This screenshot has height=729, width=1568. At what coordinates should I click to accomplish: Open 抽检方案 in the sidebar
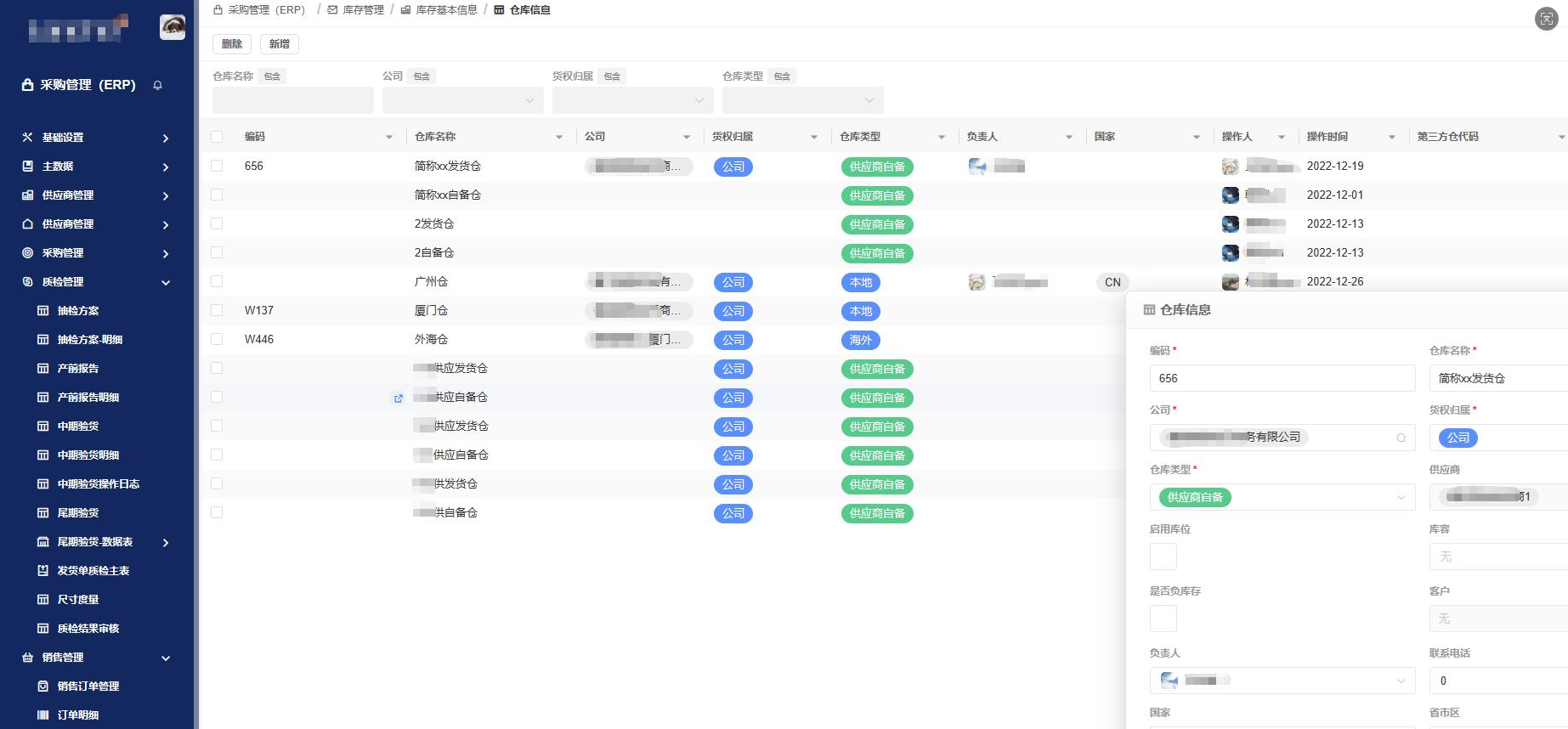click(78, 311)
